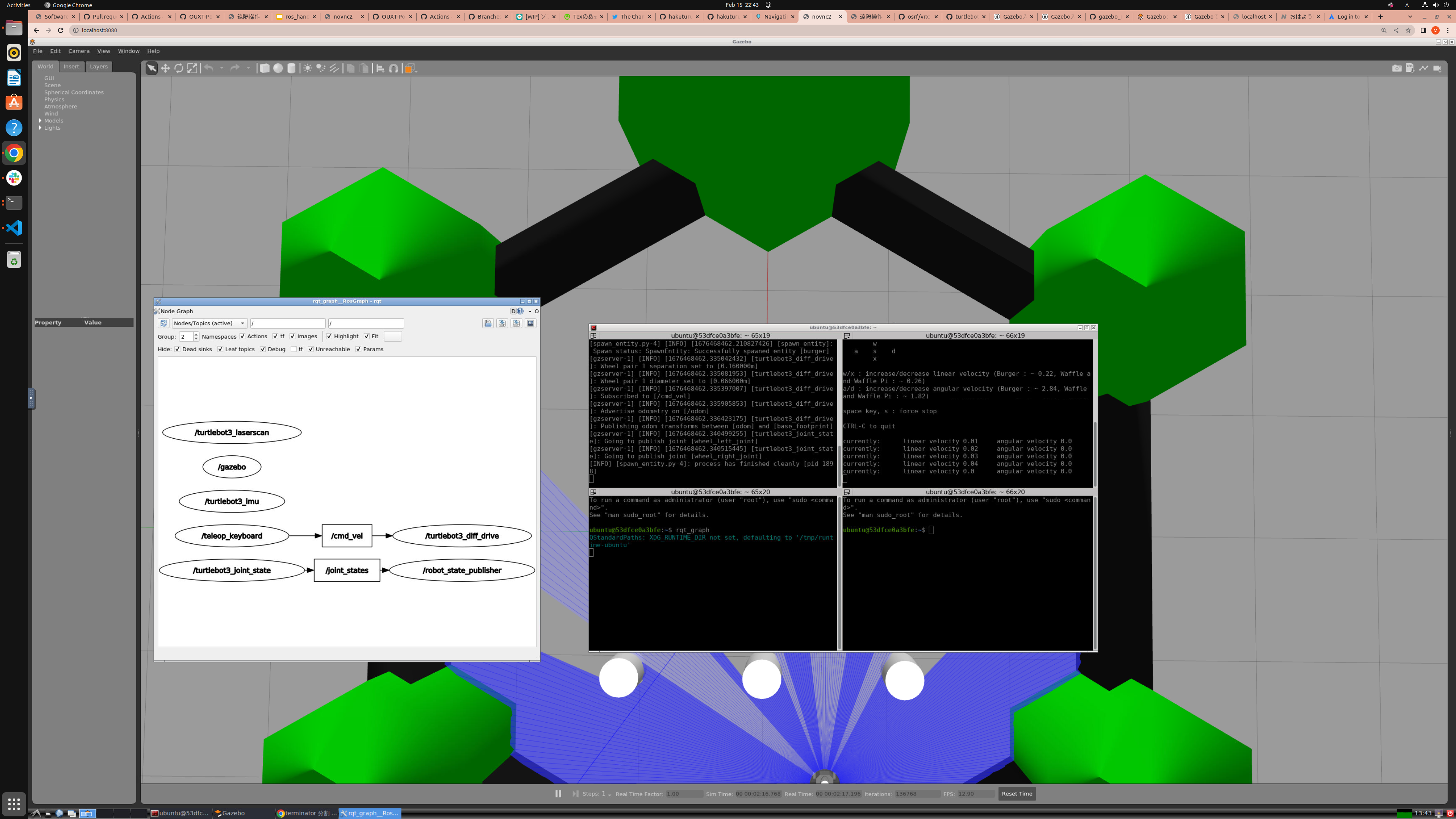Increment the Group depth spinner
This screenshot has width=1456, height=819.
coord(196,334)
